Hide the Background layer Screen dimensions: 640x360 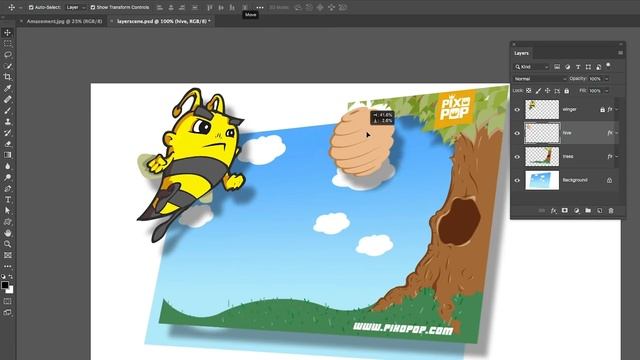(x=517, y=180)
